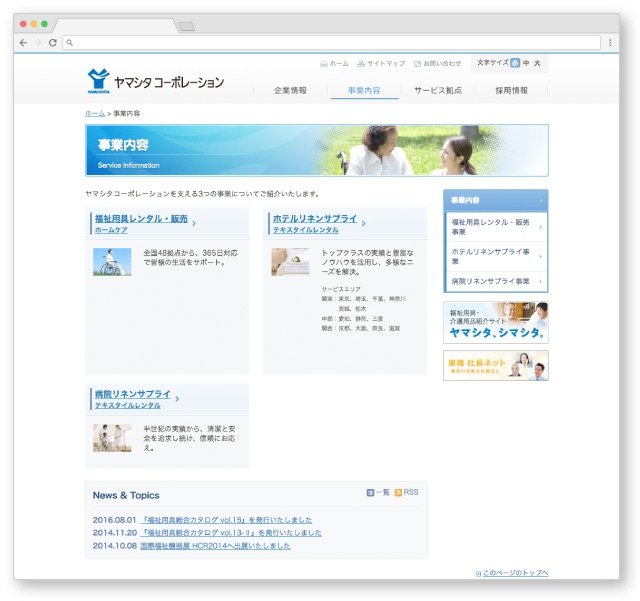Click the date text 2016.08.01

pos(114,520)
